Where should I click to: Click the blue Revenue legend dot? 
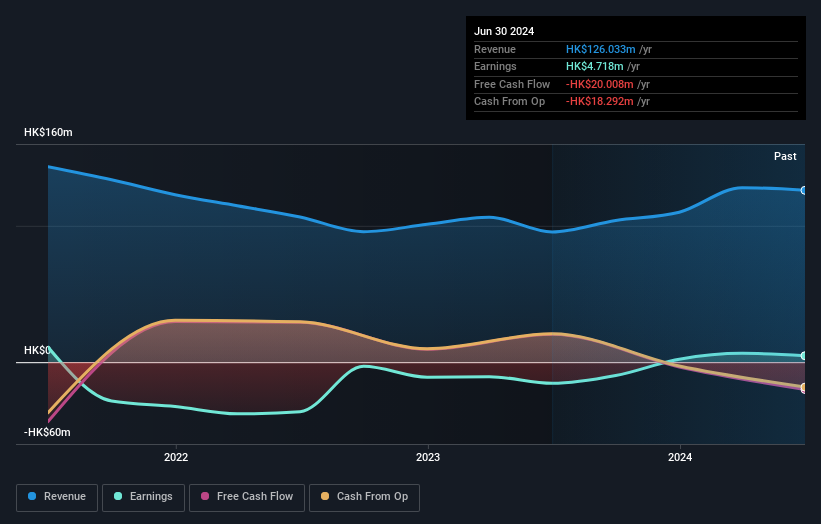coord(32,496)
